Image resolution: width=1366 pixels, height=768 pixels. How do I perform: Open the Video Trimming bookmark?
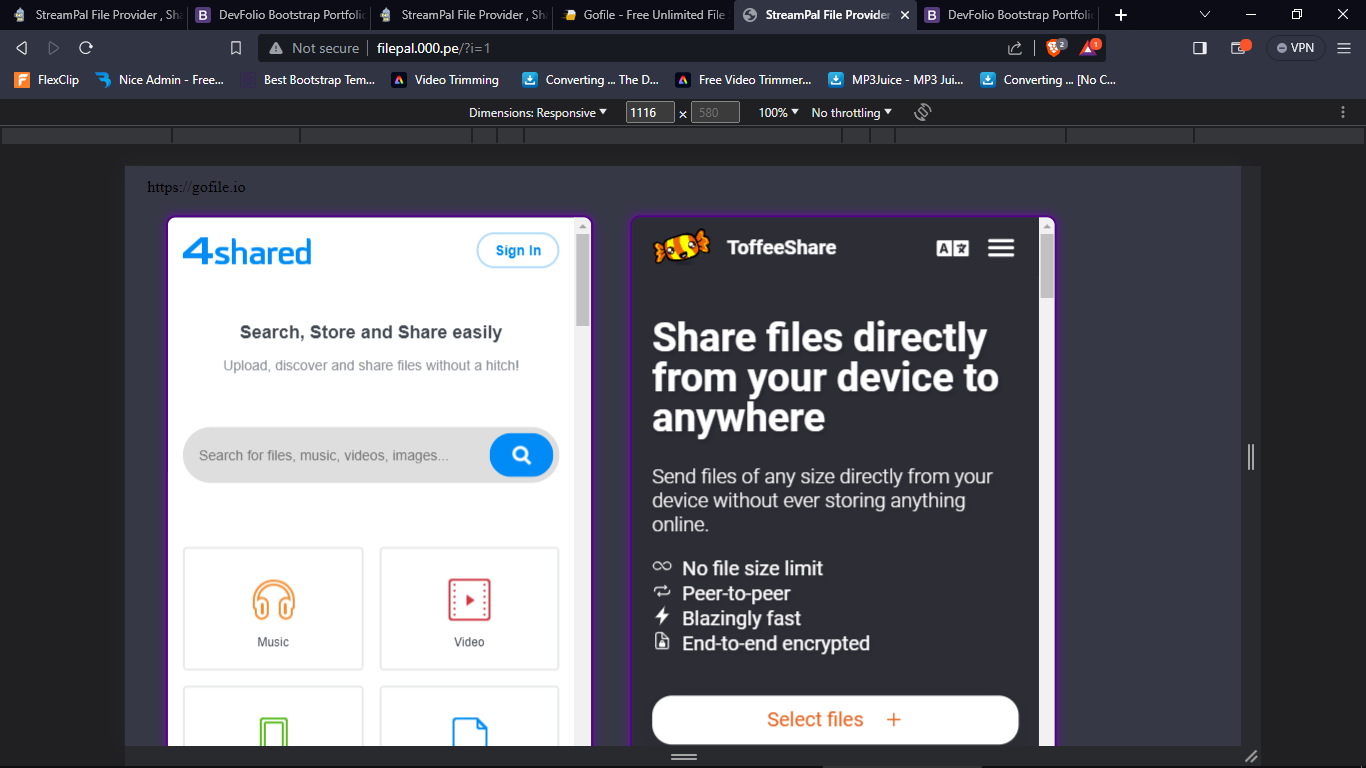tap(445, 80)
